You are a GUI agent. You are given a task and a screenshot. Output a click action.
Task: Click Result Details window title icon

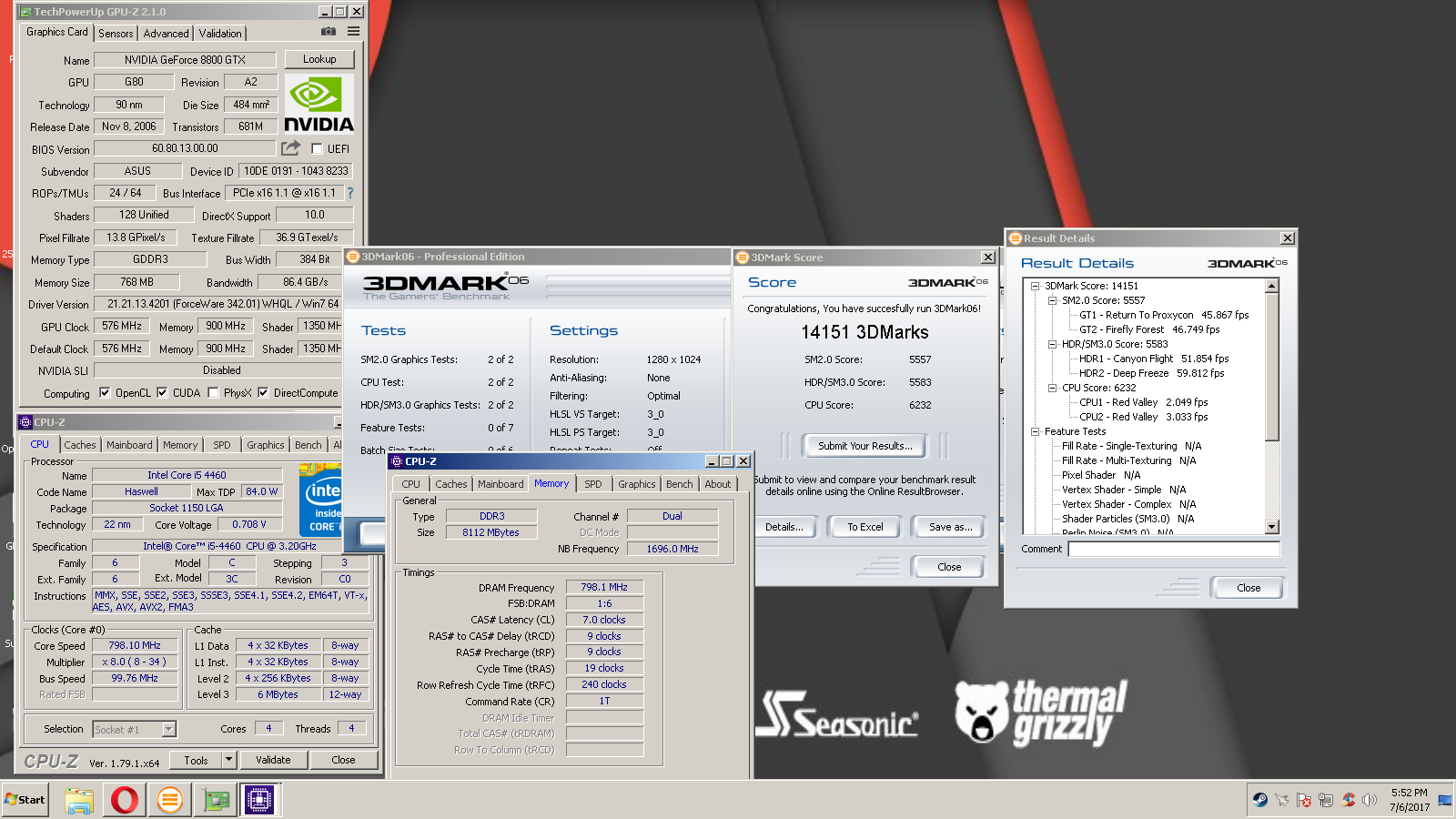tap(1016, 238)
